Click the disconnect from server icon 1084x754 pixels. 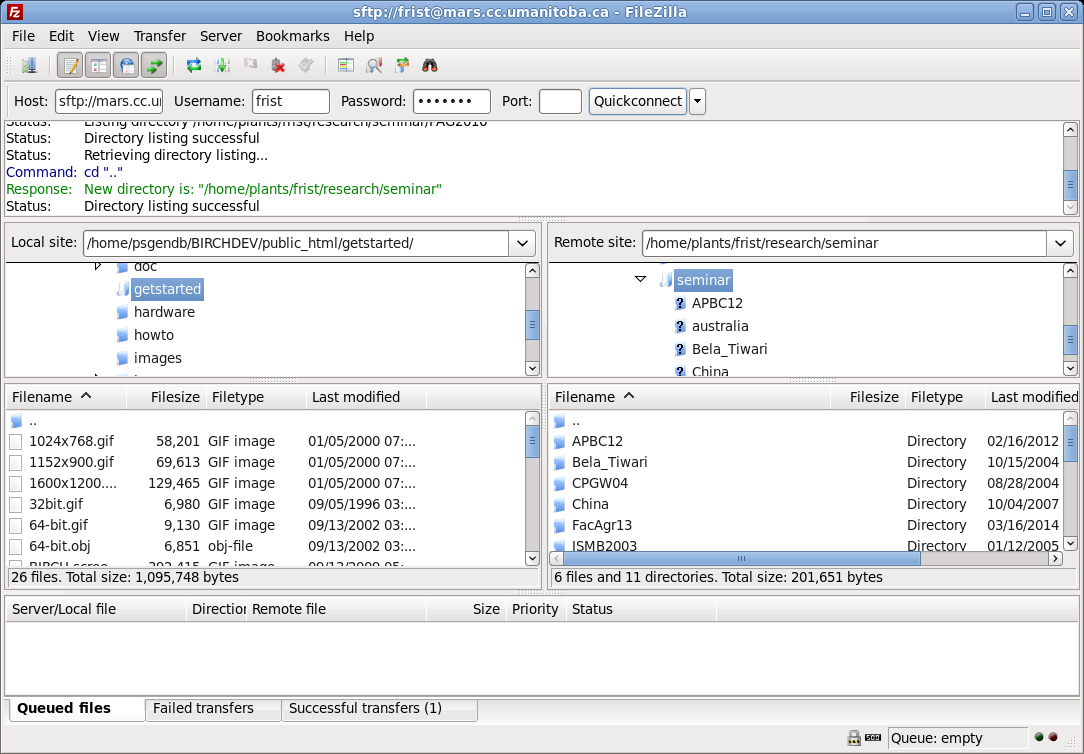[x=279, y=66]
